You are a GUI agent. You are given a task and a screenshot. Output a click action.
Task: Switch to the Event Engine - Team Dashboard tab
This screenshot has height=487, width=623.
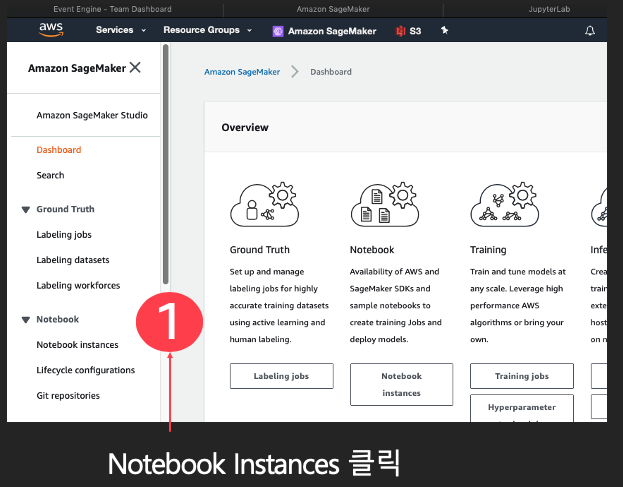point(112,9)
